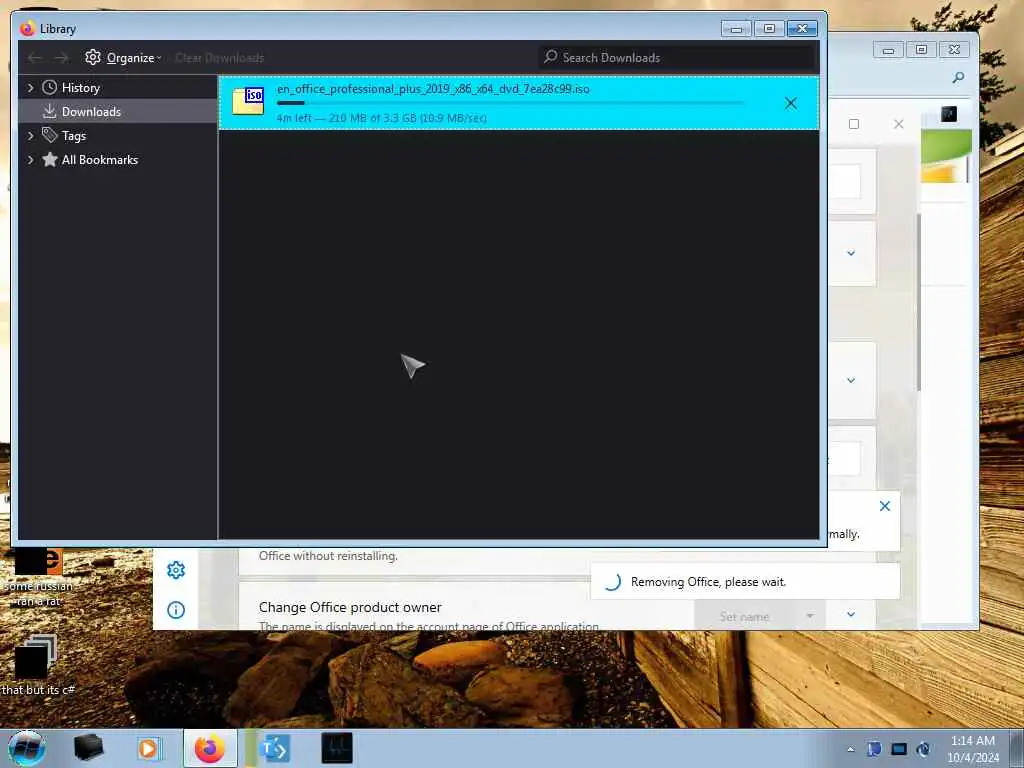The image size is (1024, 768).
Task: Click the Tags label icon
Action: point(50,135)
